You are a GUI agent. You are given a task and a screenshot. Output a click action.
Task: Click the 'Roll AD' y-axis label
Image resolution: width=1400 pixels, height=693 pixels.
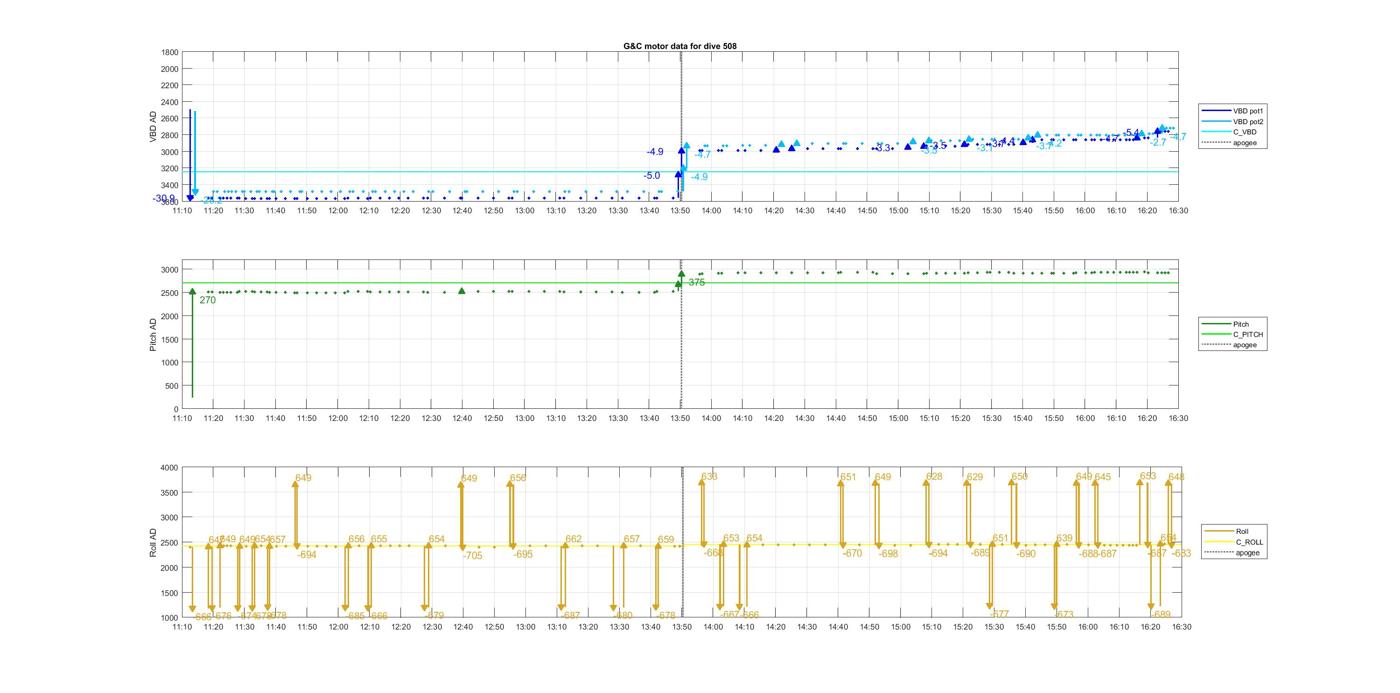point(155,542)
